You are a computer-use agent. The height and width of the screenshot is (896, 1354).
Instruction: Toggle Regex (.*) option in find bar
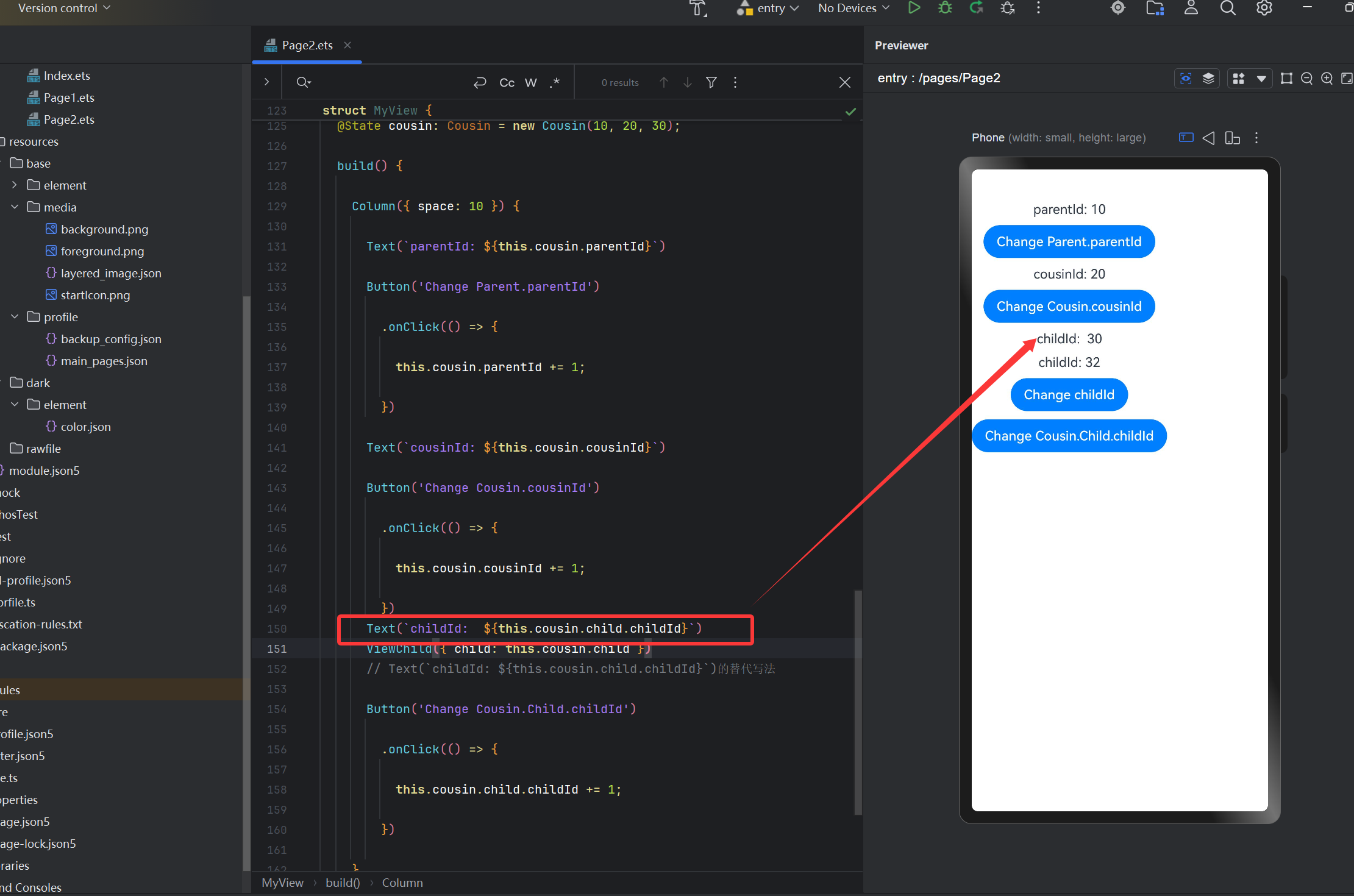click(x=554, y=82)
